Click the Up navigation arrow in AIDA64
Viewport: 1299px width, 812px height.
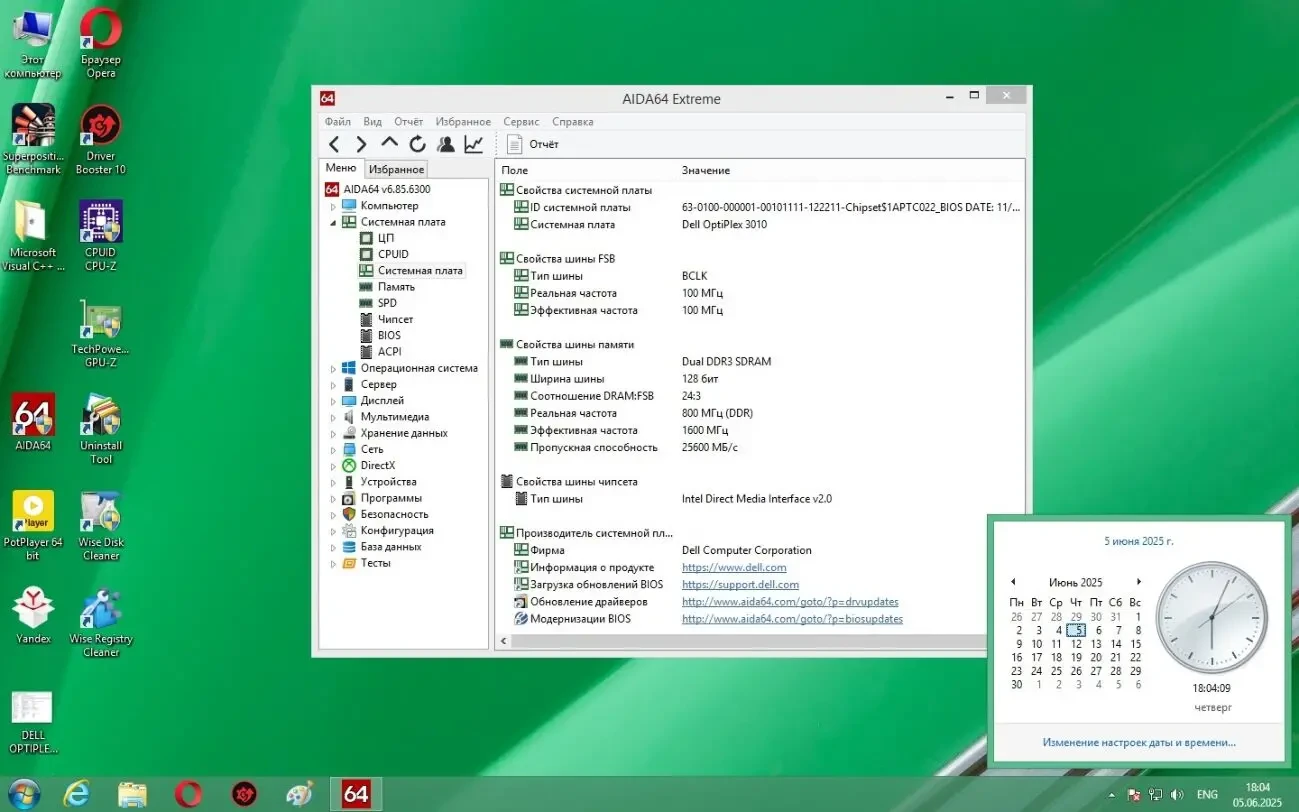[x=389, y=143]
